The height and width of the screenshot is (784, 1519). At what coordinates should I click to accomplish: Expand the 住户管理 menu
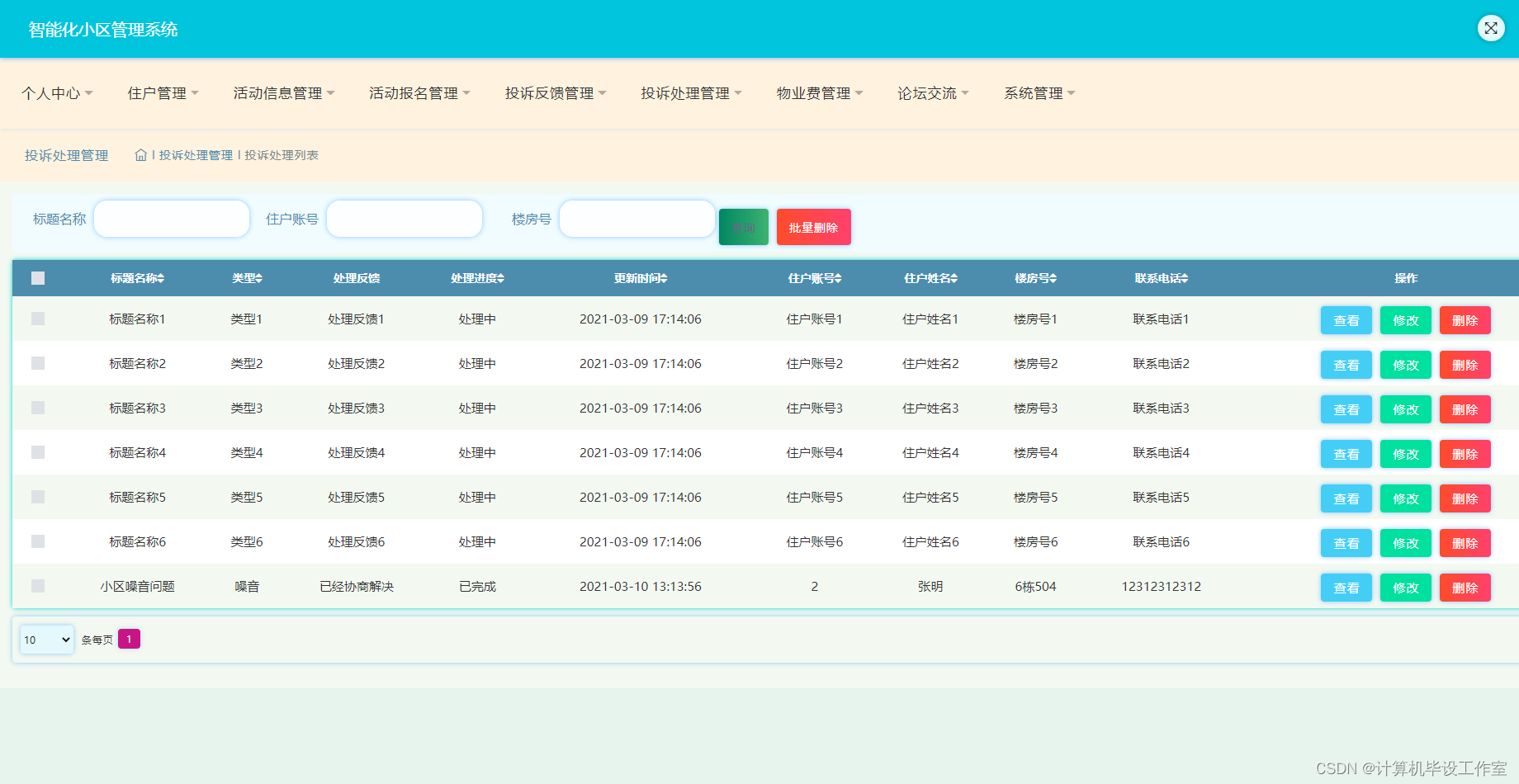coord(163,93)
